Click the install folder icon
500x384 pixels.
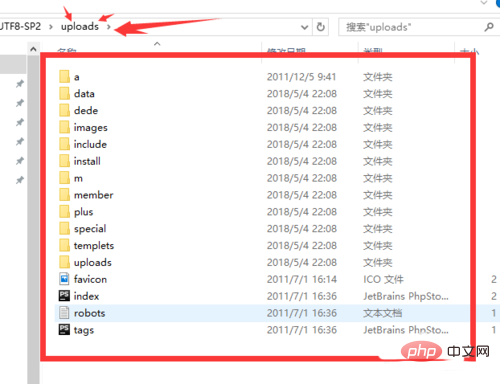click(64, 161)
